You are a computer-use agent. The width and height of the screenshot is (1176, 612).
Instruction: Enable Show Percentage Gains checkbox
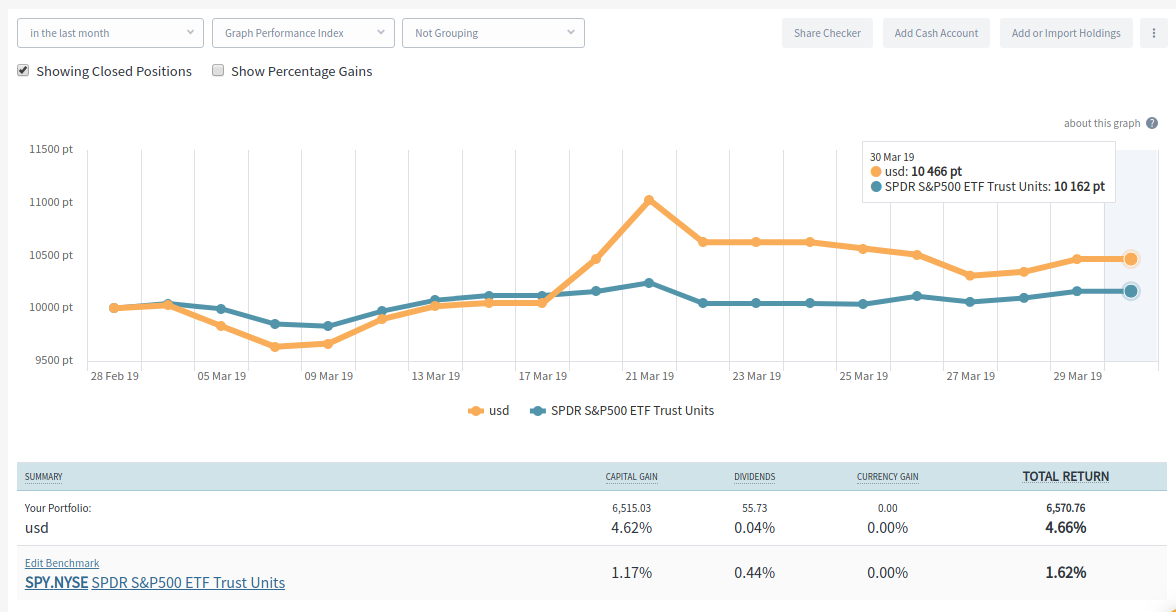click(x=218, y=71)
